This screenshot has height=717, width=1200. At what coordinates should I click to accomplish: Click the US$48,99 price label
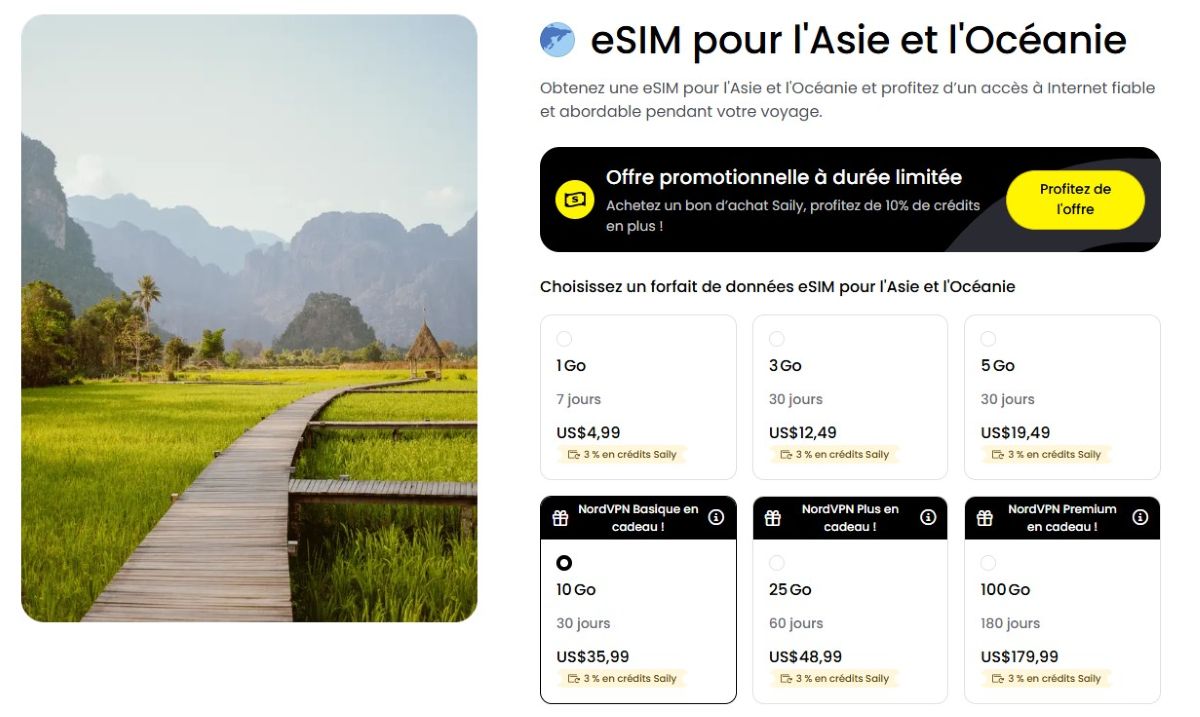point(804,656)
